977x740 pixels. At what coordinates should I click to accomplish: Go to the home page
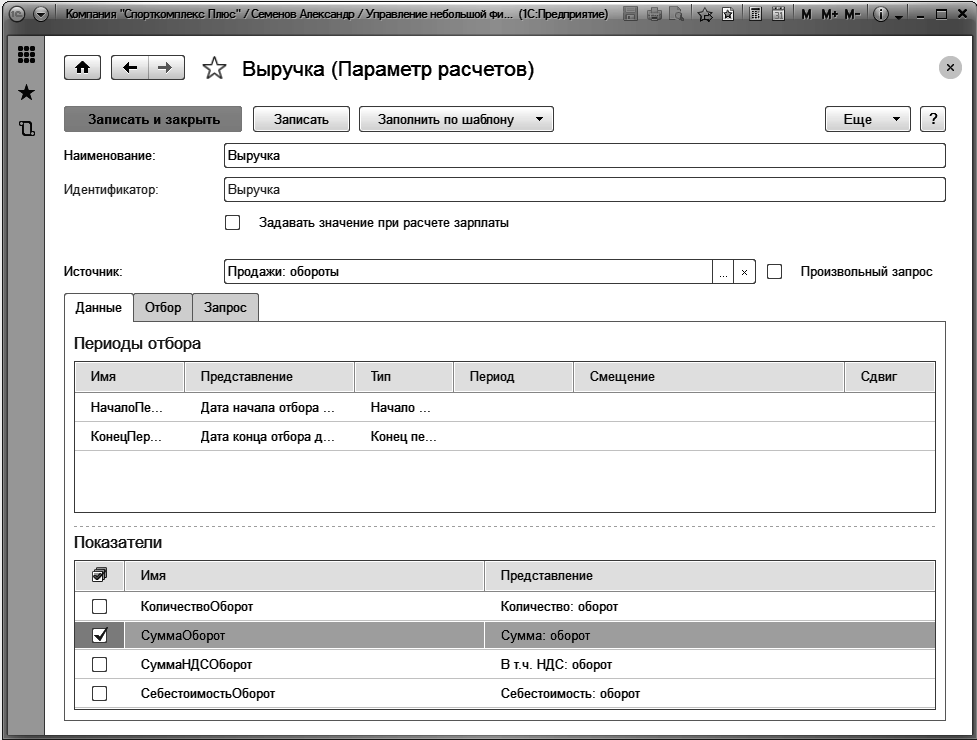(x=82, y=68)
